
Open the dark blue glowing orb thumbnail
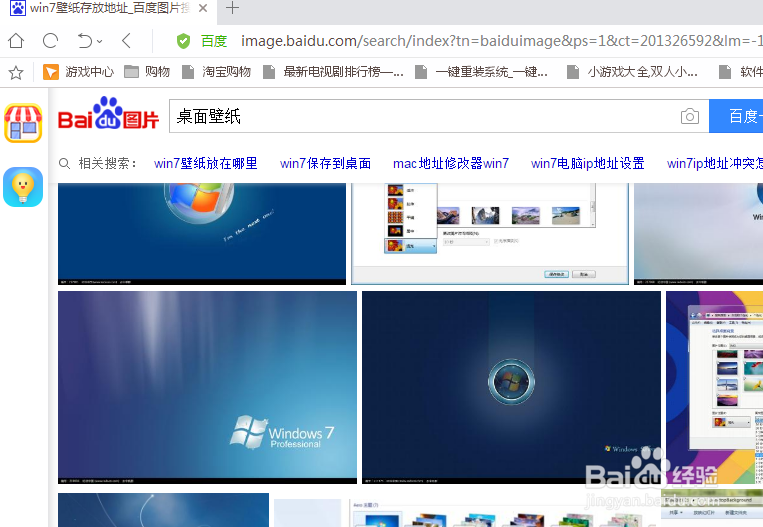coord(511,387)
